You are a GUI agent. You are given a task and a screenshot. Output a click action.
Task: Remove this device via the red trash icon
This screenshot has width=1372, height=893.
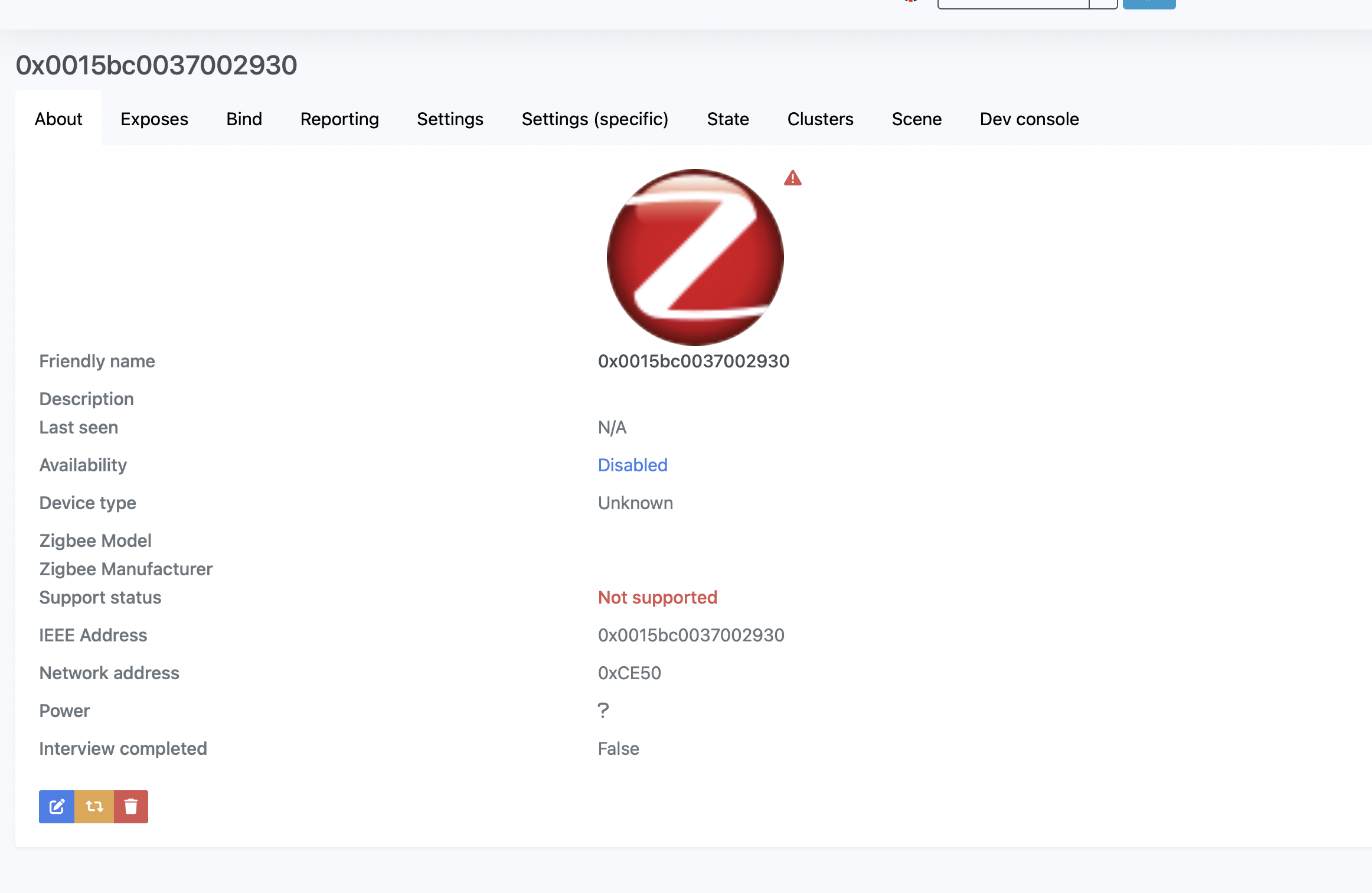click(130, 806)
